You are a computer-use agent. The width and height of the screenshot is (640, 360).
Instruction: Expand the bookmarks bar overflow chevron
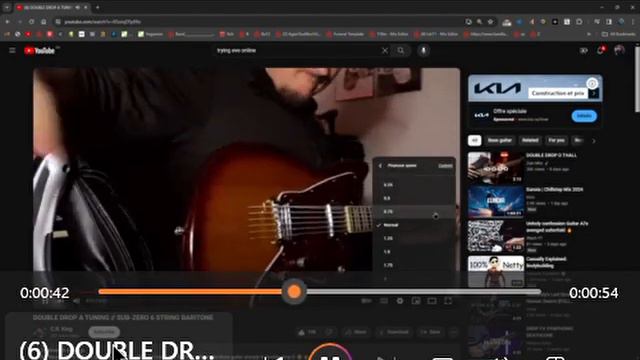click(x=589, y=34)
